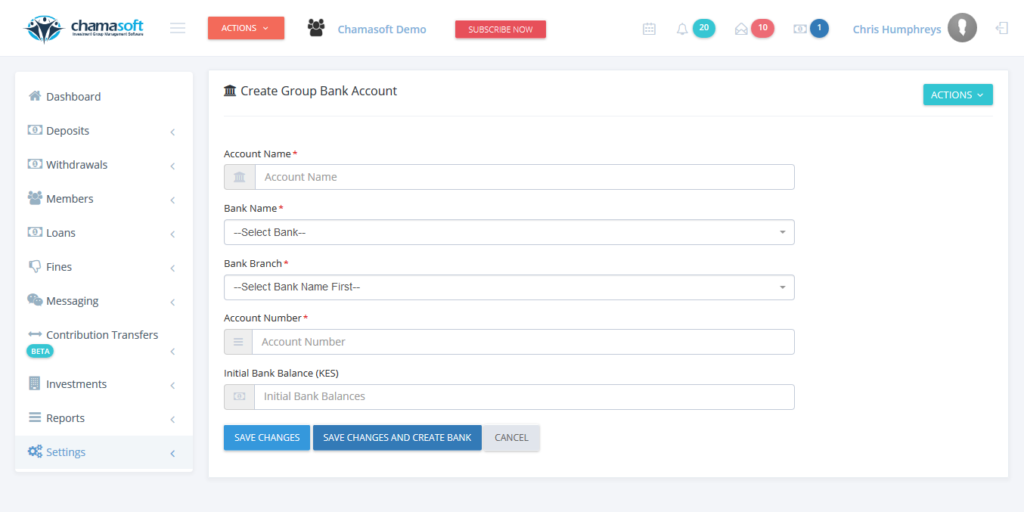Click the money icon beside badge 1
This screenshot has width=1024, height=512.
coord(800,29)
